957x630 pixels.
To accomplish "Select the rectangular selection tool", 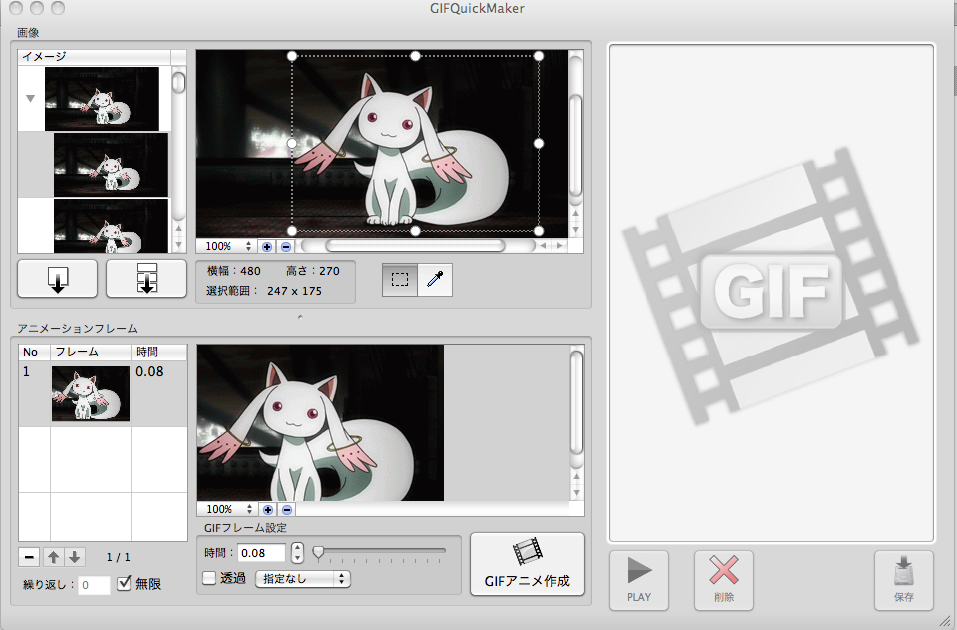I will point(400,280).
